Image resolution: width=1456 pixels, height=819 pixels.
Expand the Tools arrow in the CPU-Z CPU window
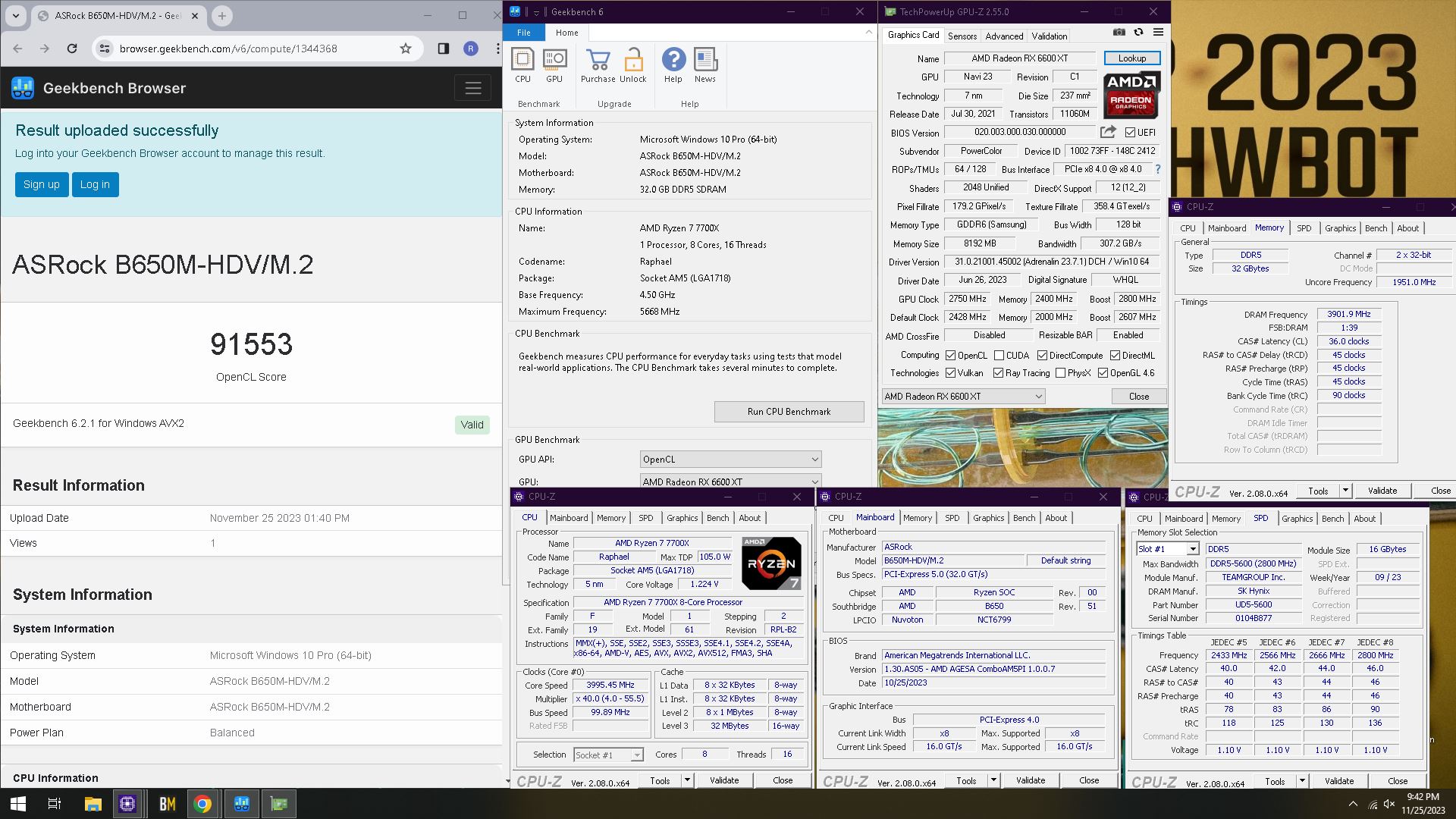[687, 780]
